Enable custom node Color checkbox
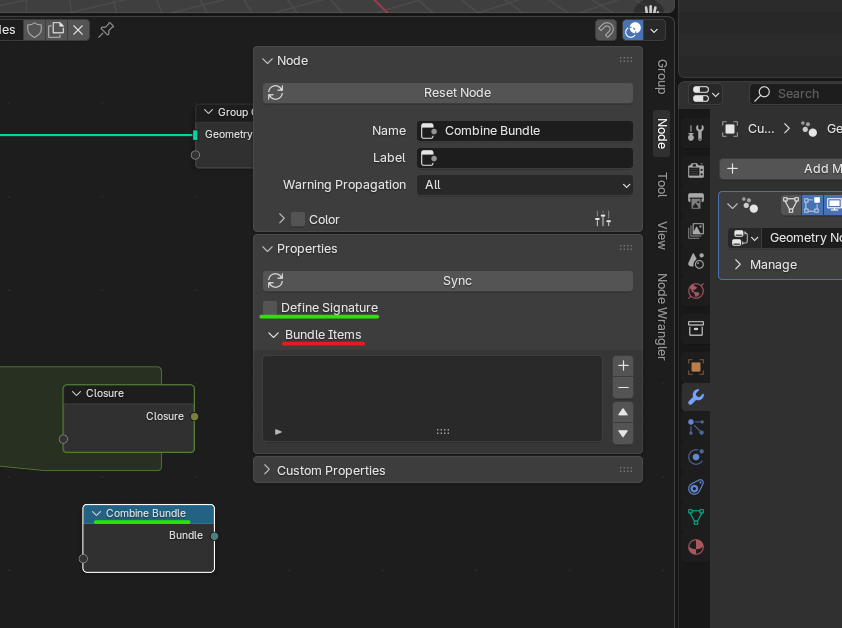 297,219
